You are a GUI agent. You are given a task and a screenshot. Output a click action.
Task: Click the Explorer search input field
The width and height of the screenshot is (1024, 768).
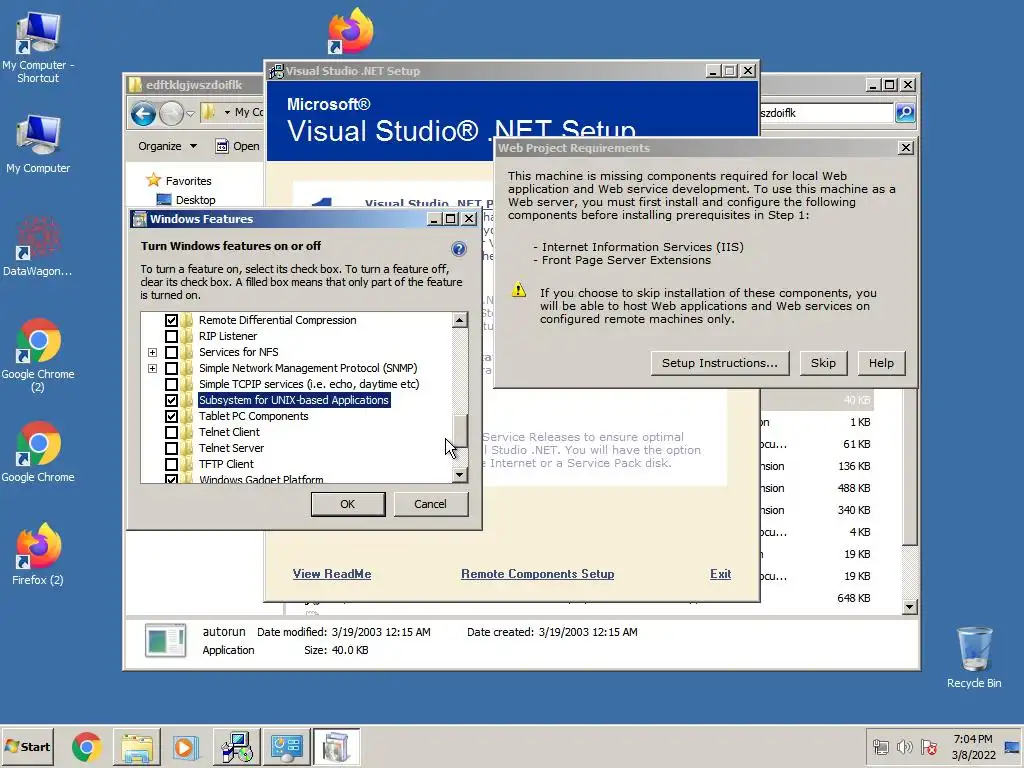[826, 113]
